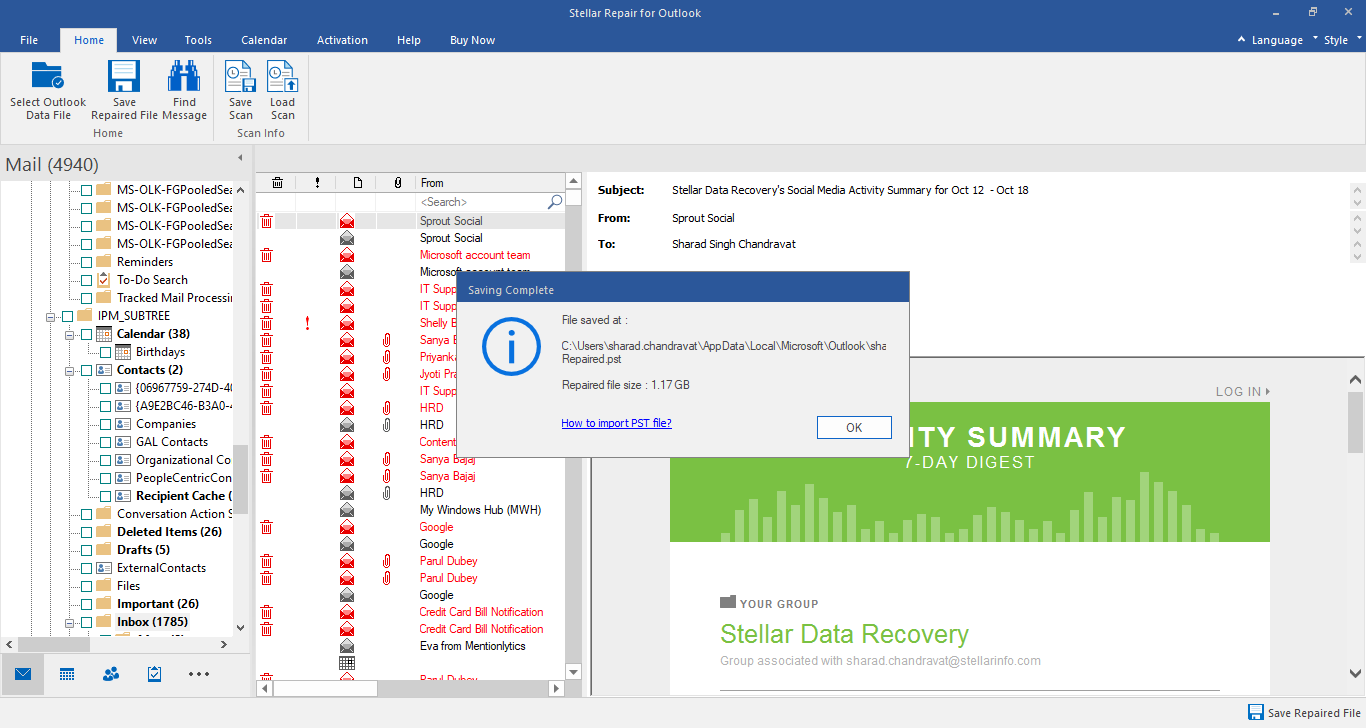Switch to the Tools tab
Screen dimensions: 1366x728
click(198, 40)
